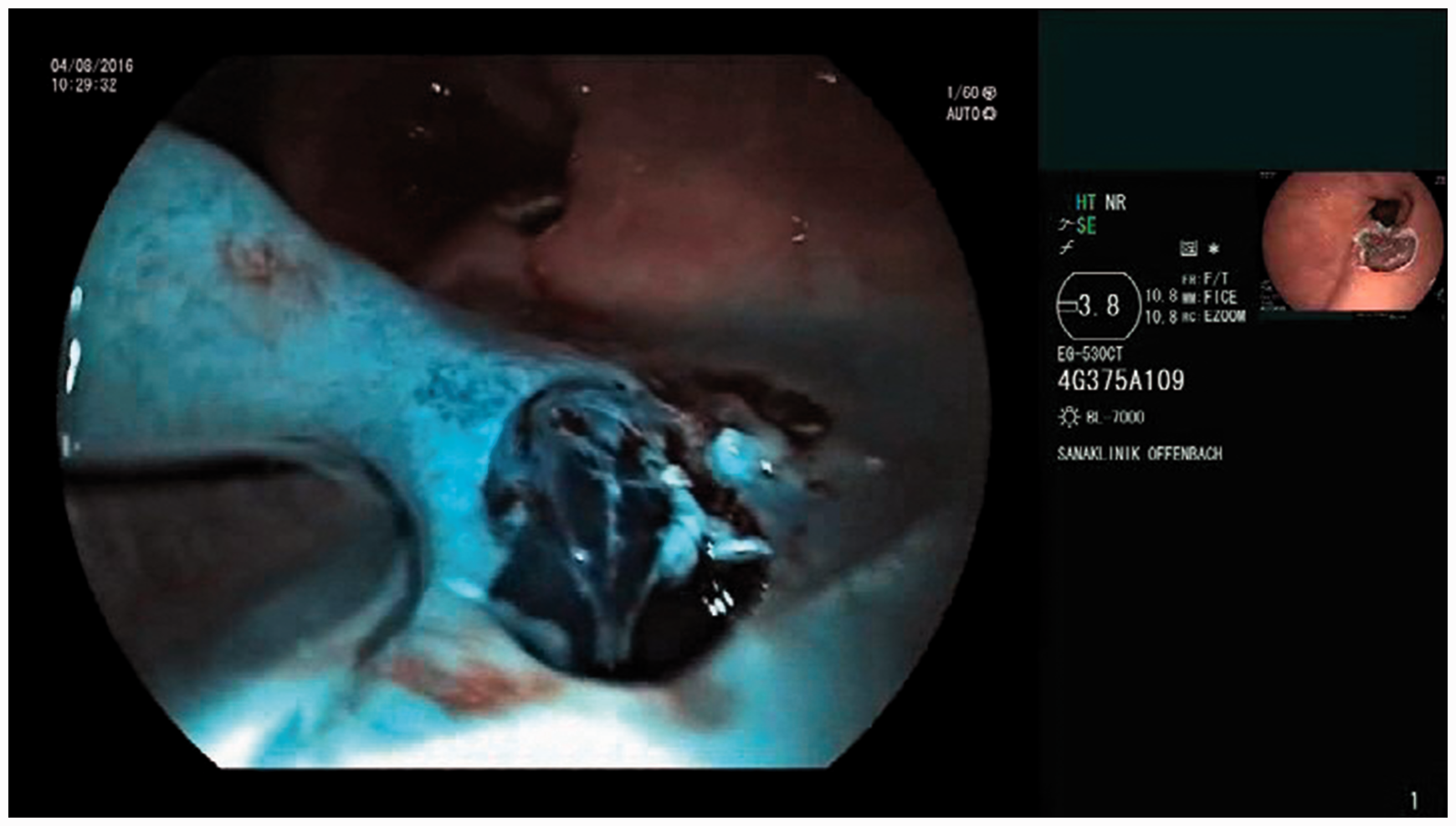Select the EZOOM assignment entry
The image size is (1456, 826).
point(1224,316)
